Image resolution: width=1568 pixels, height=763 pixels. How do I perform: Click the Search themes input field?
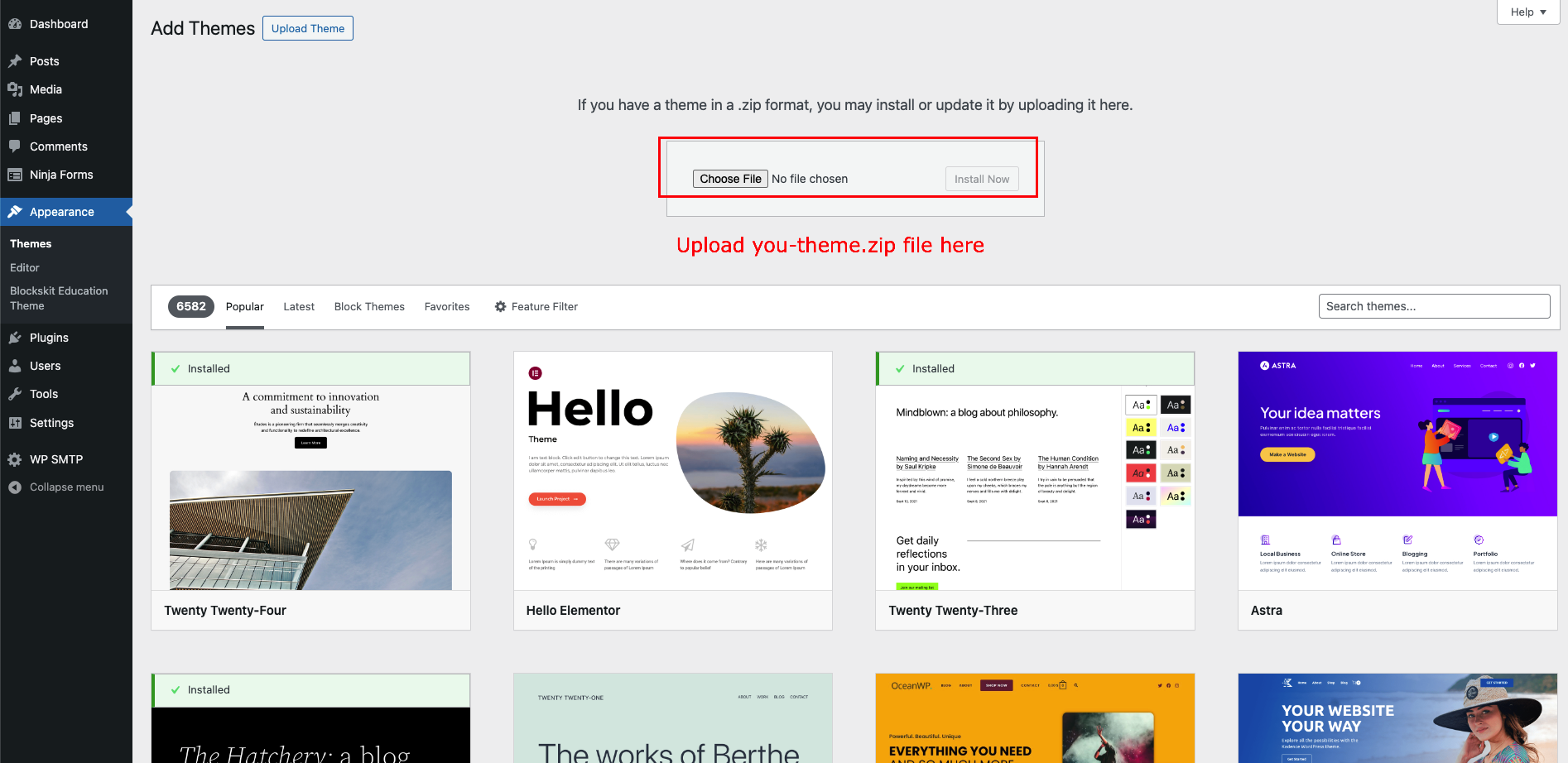point(1434,306)
